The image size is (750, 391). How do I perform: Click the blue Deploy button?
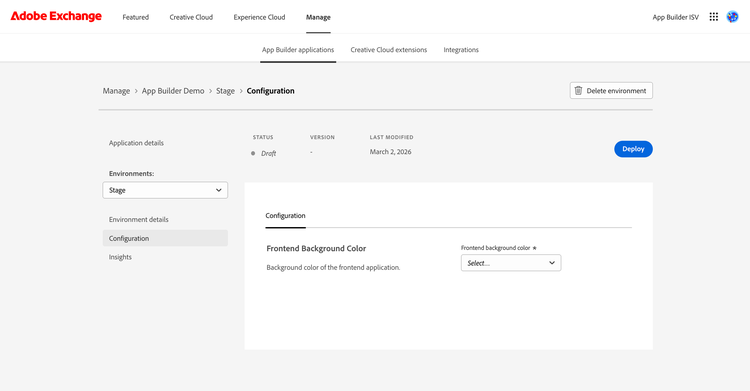(x=633, y=149)
